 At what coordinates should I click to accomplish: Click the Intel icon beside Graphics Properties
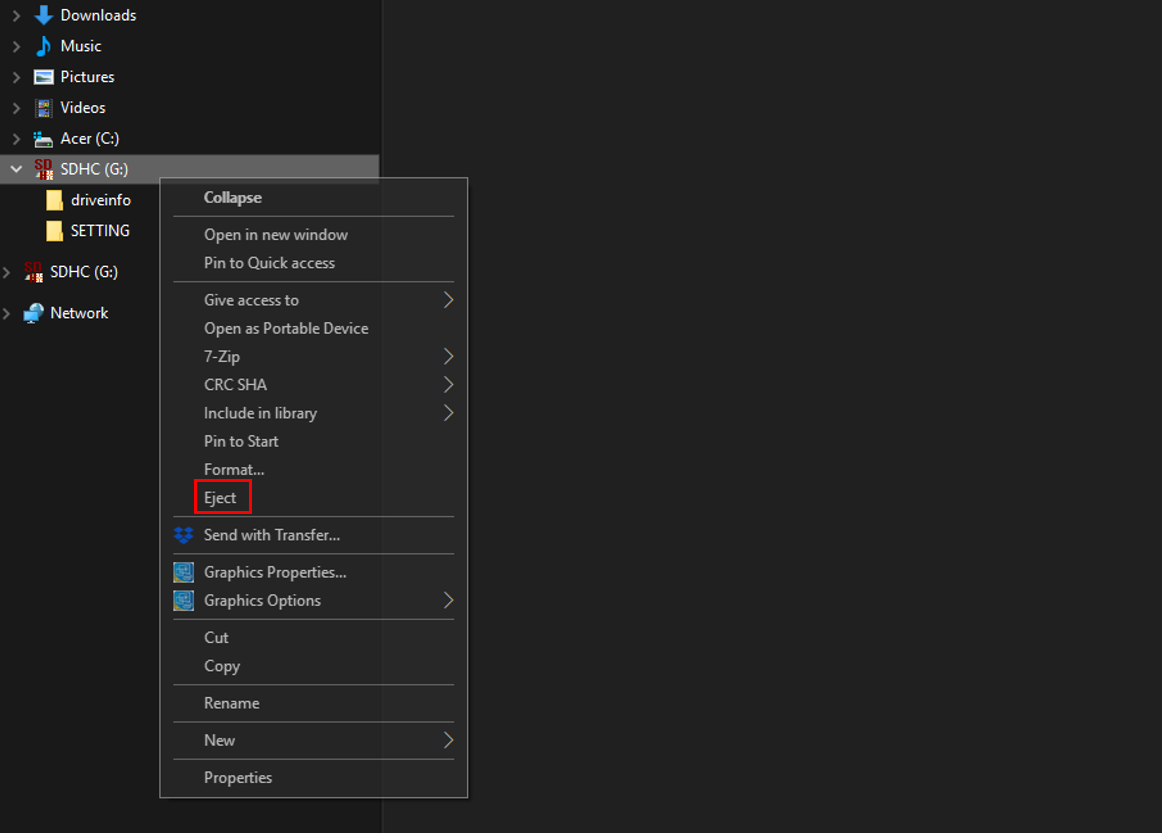pos(183,572)
